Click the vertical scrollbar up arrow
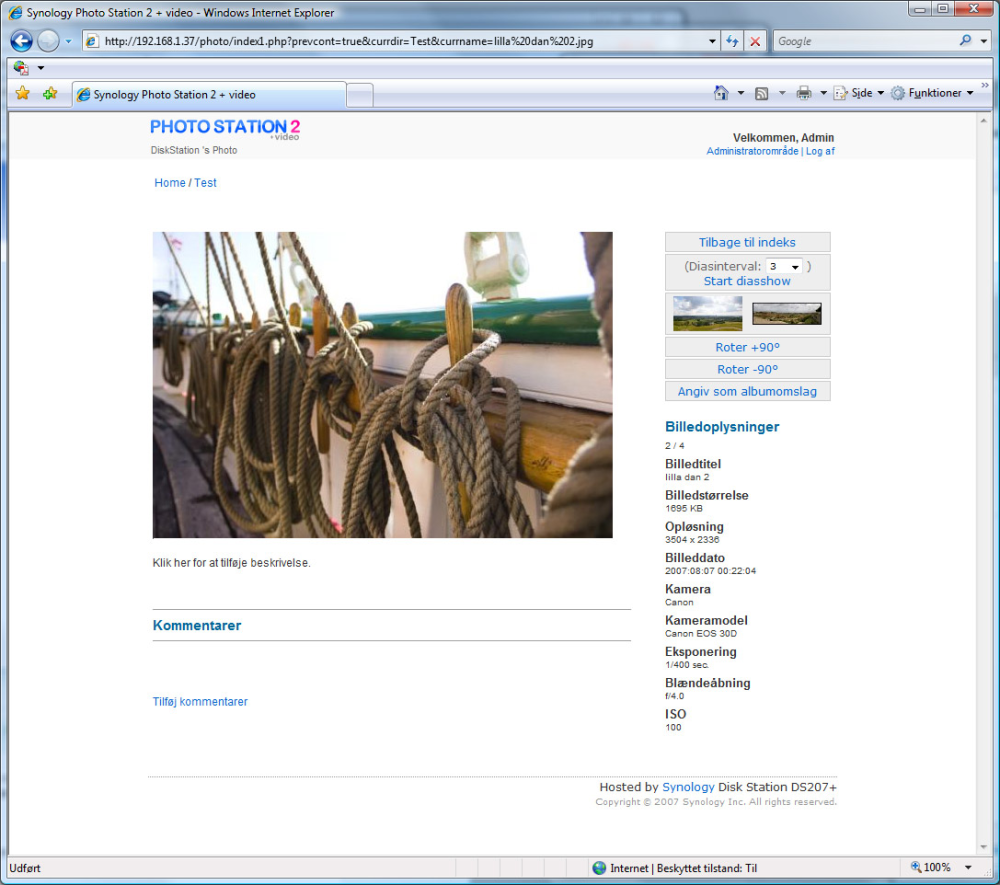Viewport: 1000px width, 885px height. (983, 121)
